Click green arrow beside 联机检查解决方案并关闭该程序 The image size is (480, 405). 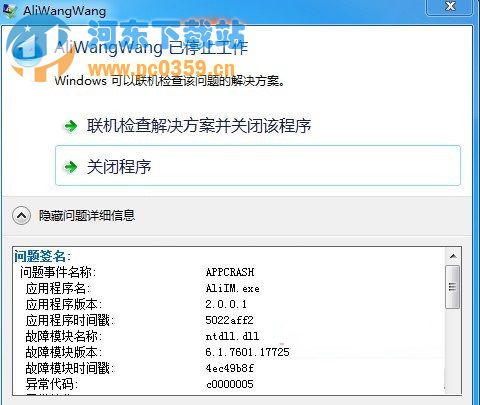pos(70,126)
